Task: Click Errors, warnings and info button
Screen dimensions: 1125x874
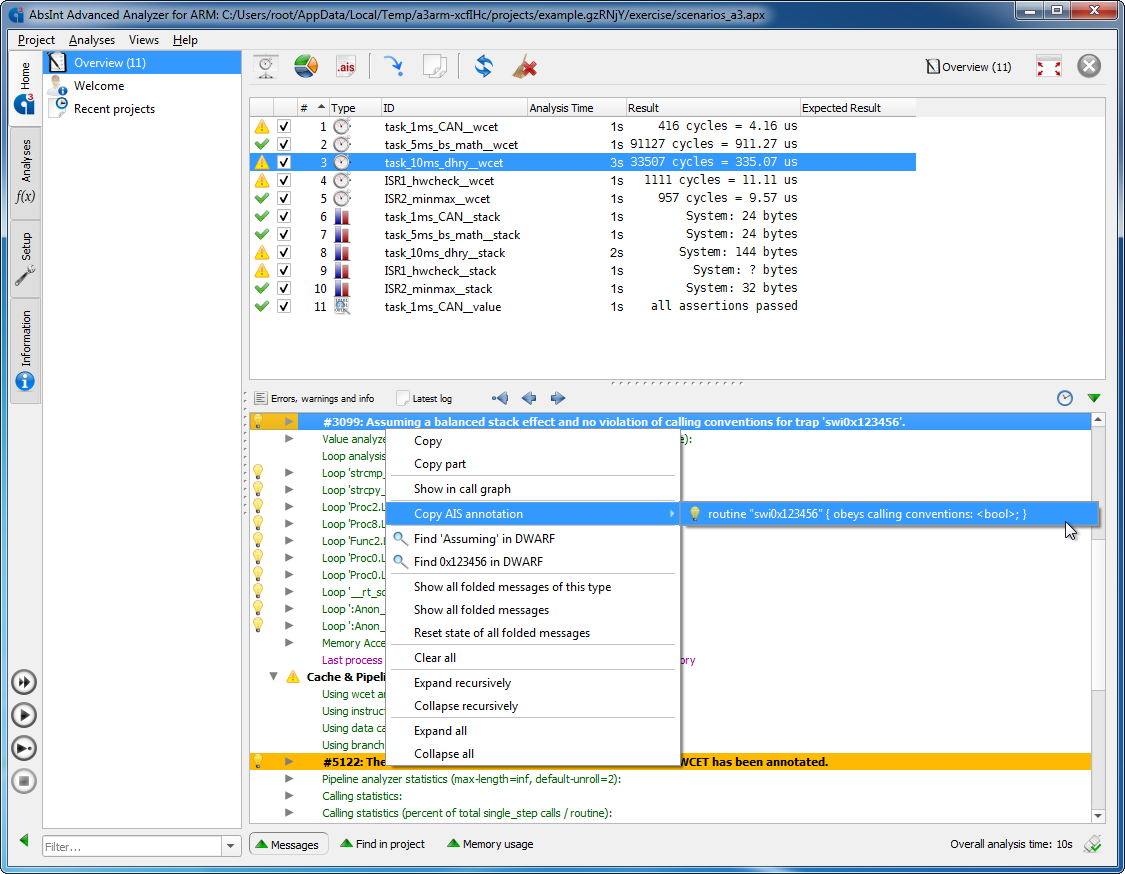Action: 314,398
